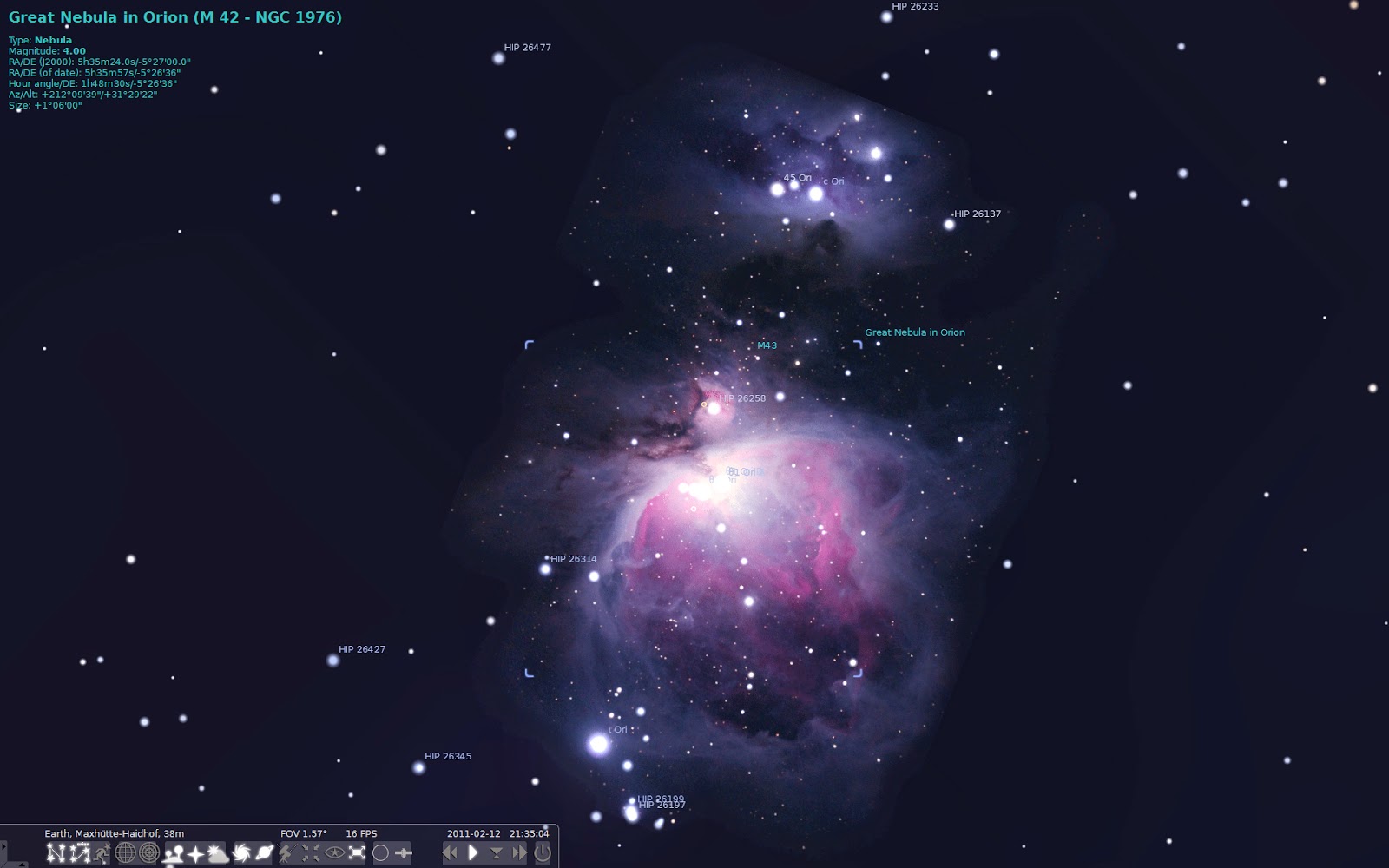The image size is (1389, 868).
Task: Click the Az/Alt coordinates line
Action: [82, 95]
